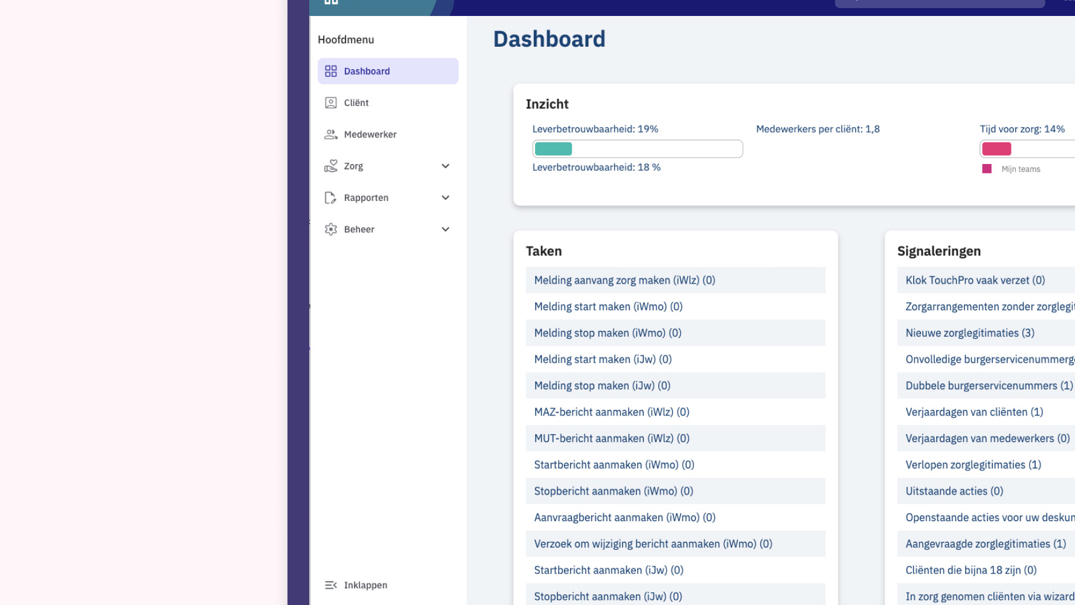
Task: Open Dubbele burgerservicenummers (1) signal
Action: click(986, 385)
